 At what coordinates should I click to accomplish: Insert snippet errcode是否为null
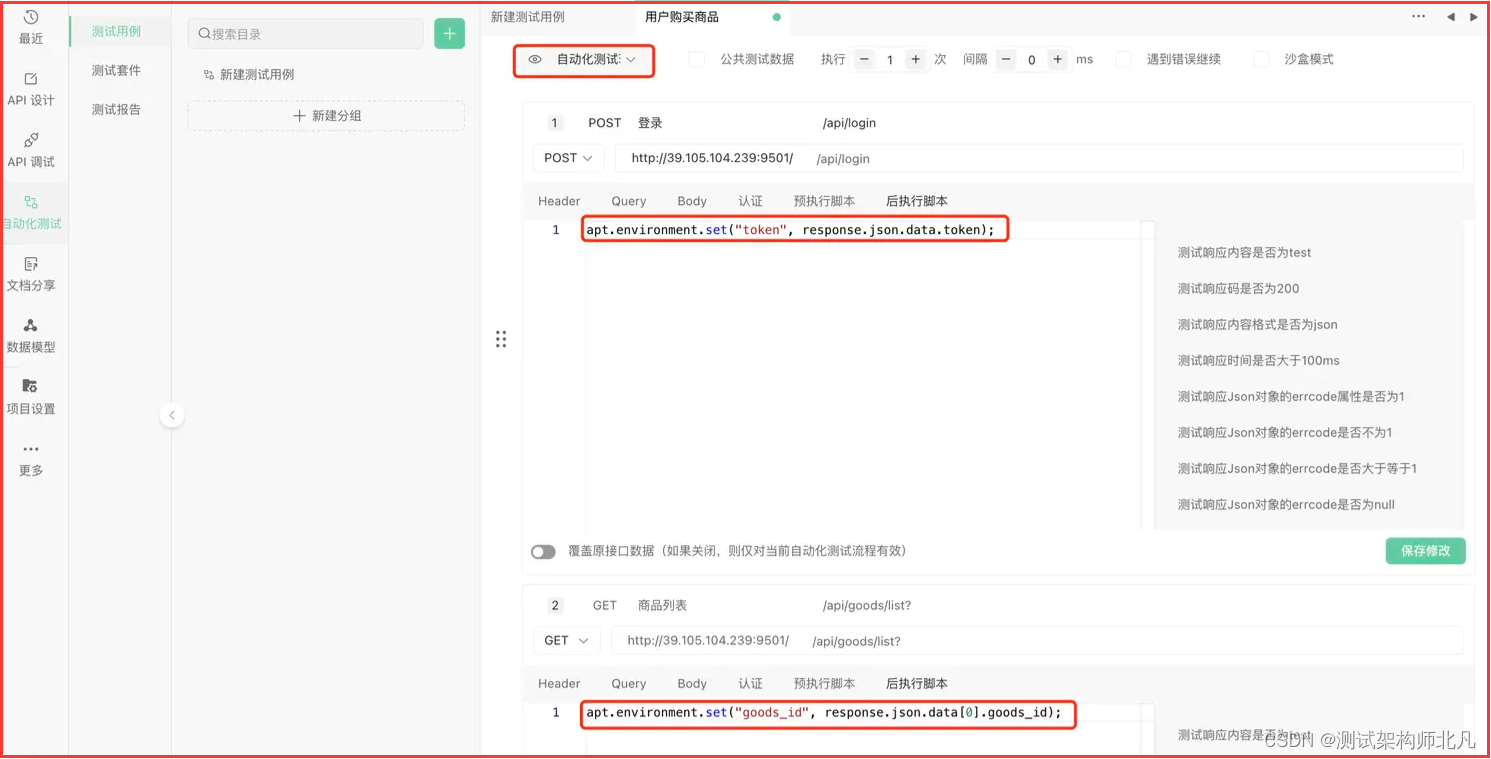click(1286, 505)
